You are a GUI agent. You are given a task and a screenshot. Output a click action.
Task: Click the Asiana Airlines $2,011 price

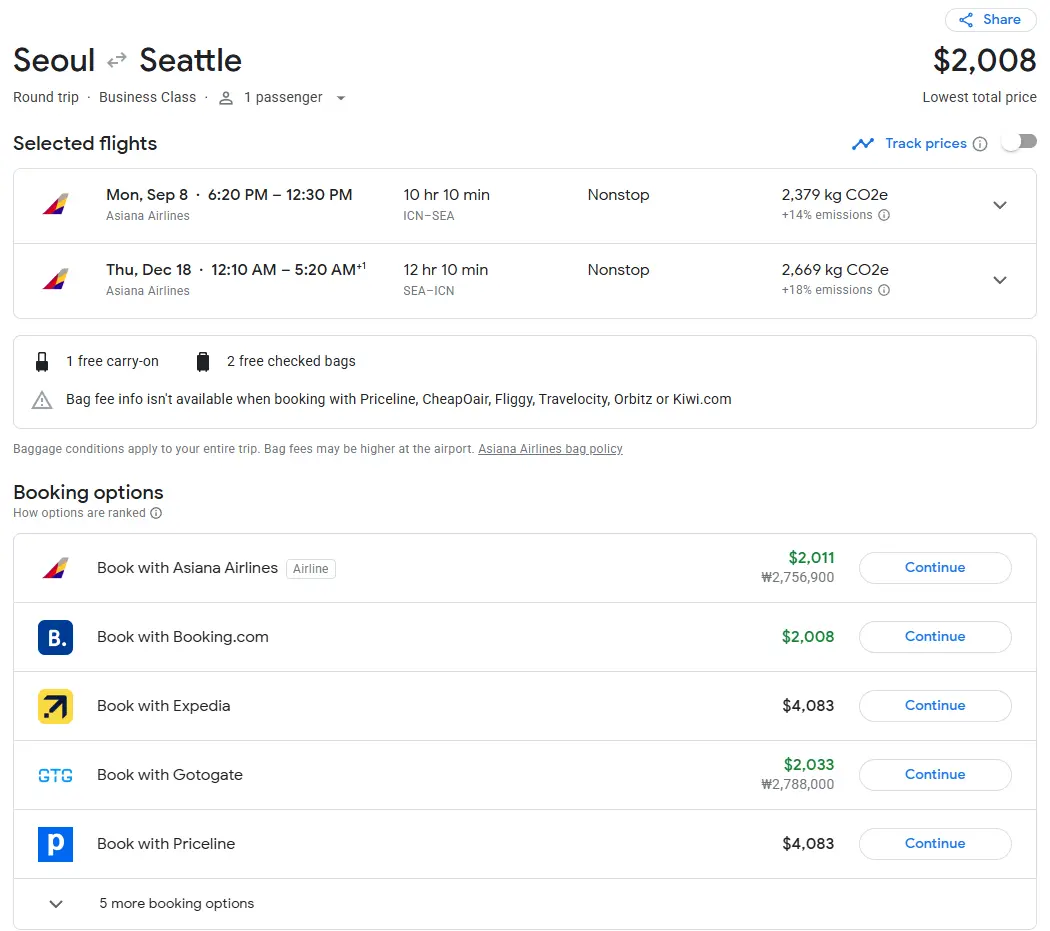tap(812, 558)
